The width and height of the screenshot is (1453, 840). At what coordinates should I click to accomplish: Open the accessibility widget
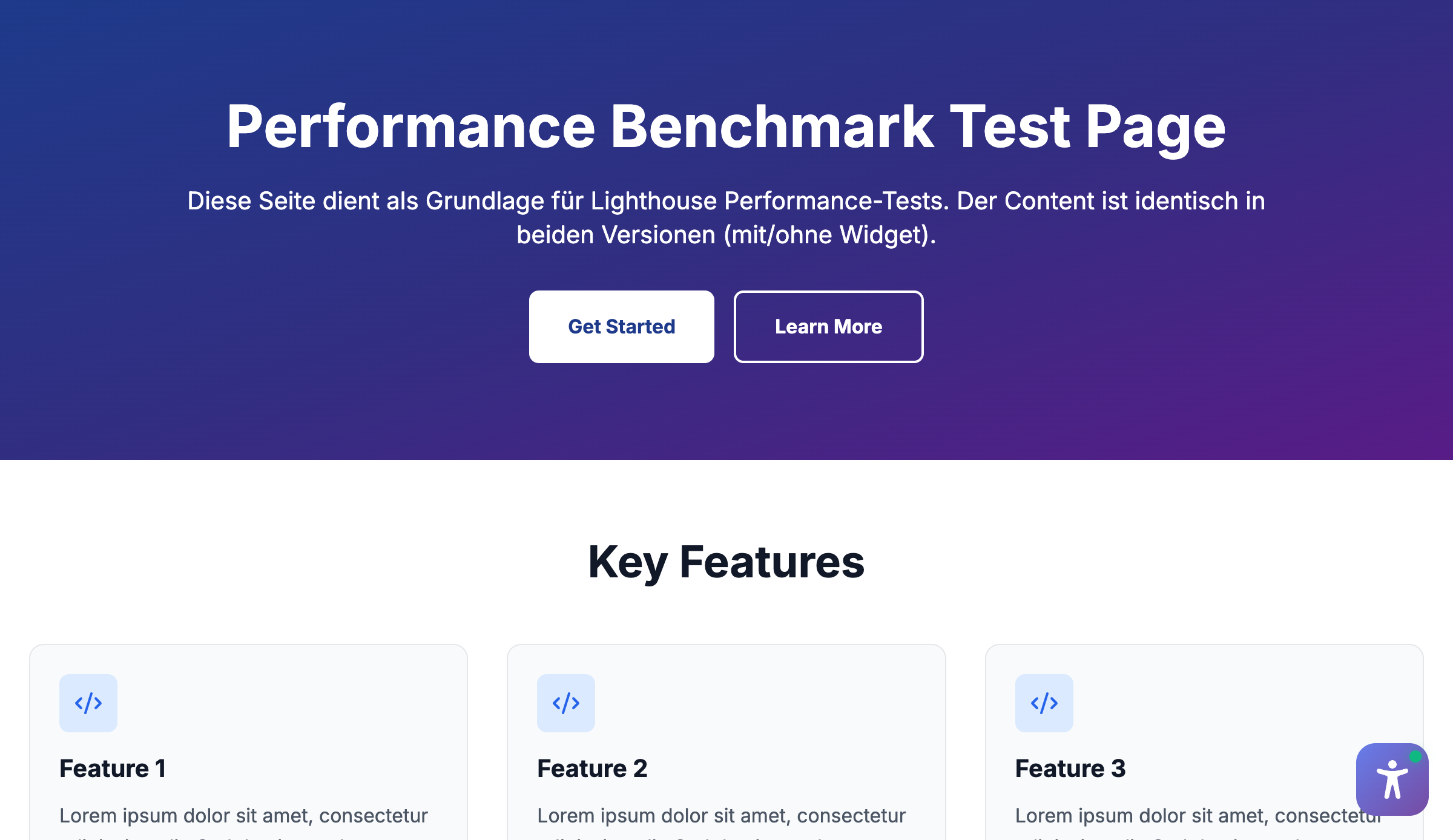click(x=1391, y=779)
